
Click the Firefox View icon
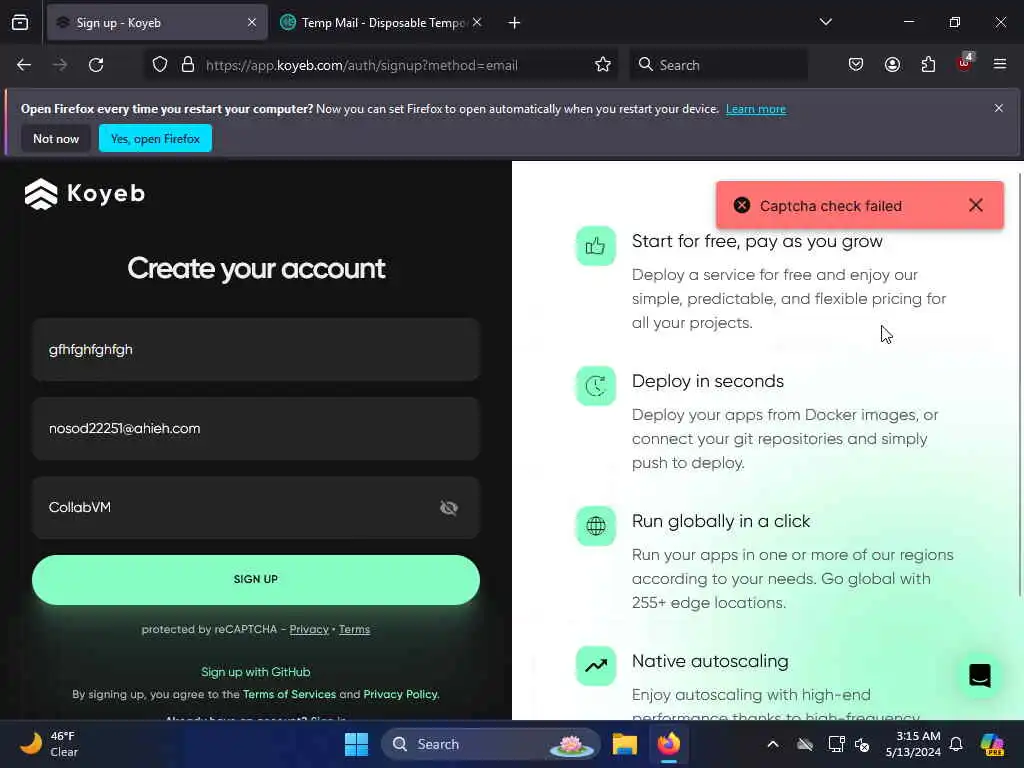[20, 23]
